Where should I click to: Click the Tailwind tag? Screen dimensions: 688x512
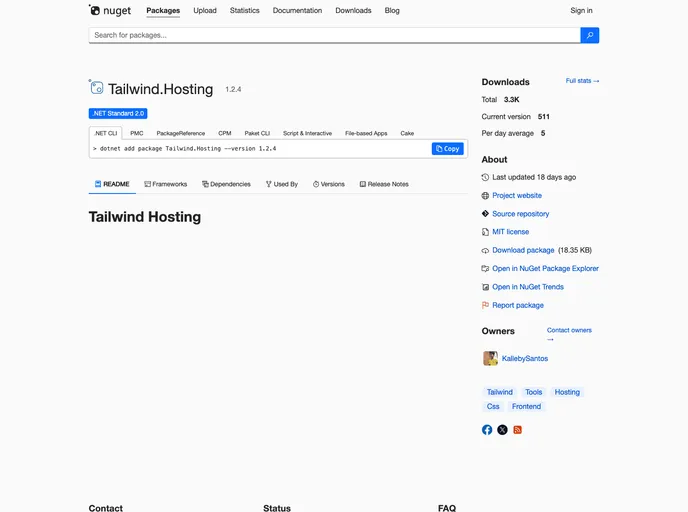click(x=499, y=392)
